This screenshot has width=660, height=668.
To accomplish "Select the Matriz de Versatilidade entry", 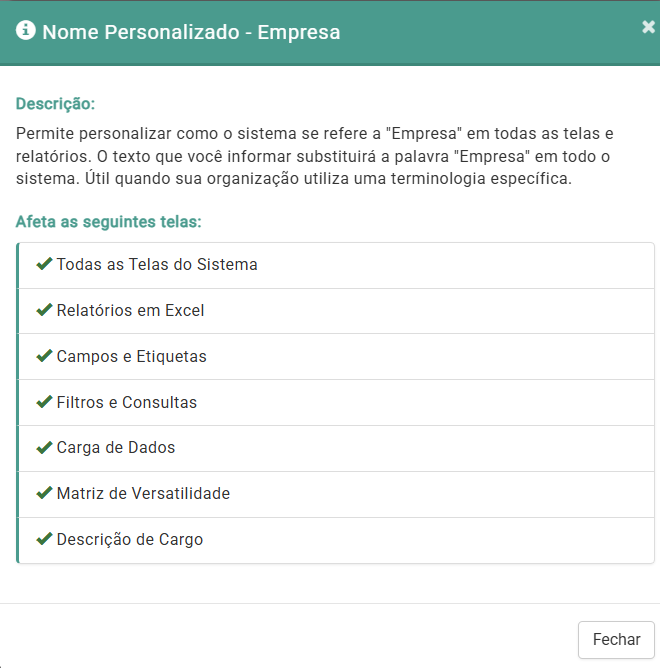I will click(x=143, y=494).
